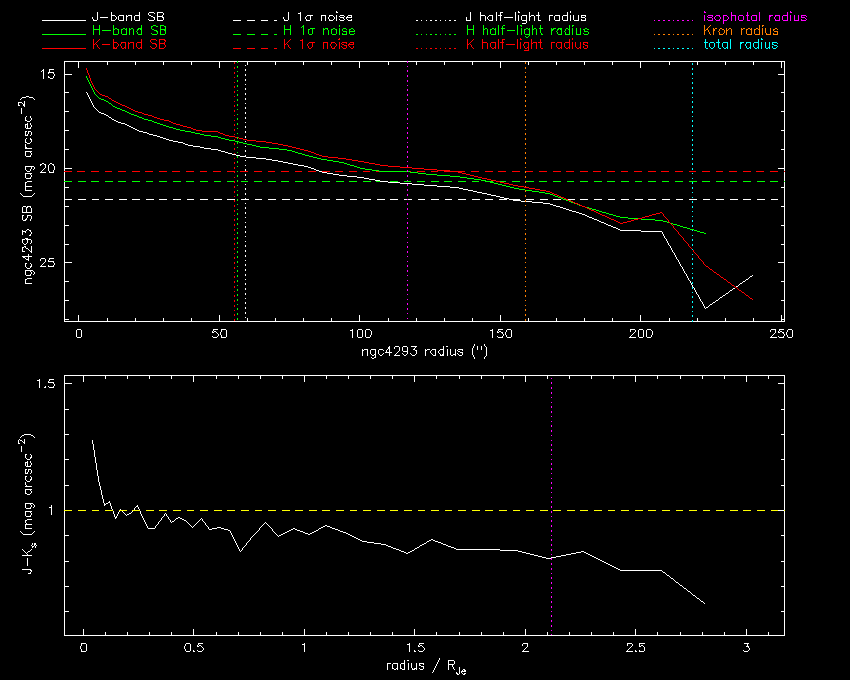This screenshot has width=850, height=680.
Task: Click the K 1σ noise legend entry
Action: point(314,45)
